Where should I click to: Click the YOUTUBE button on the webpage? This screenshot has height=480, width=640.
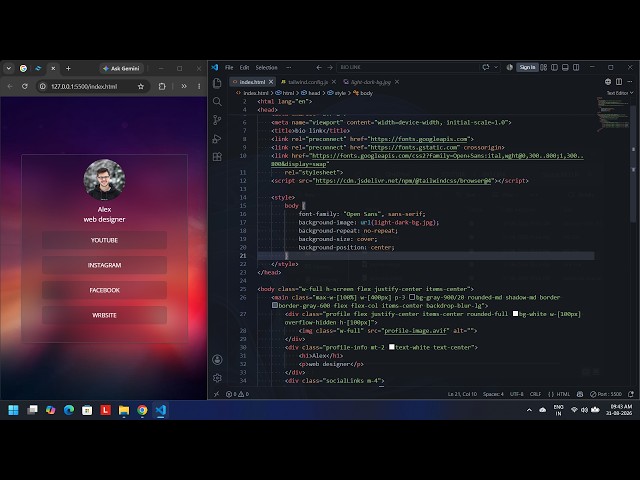pos(104,240)
